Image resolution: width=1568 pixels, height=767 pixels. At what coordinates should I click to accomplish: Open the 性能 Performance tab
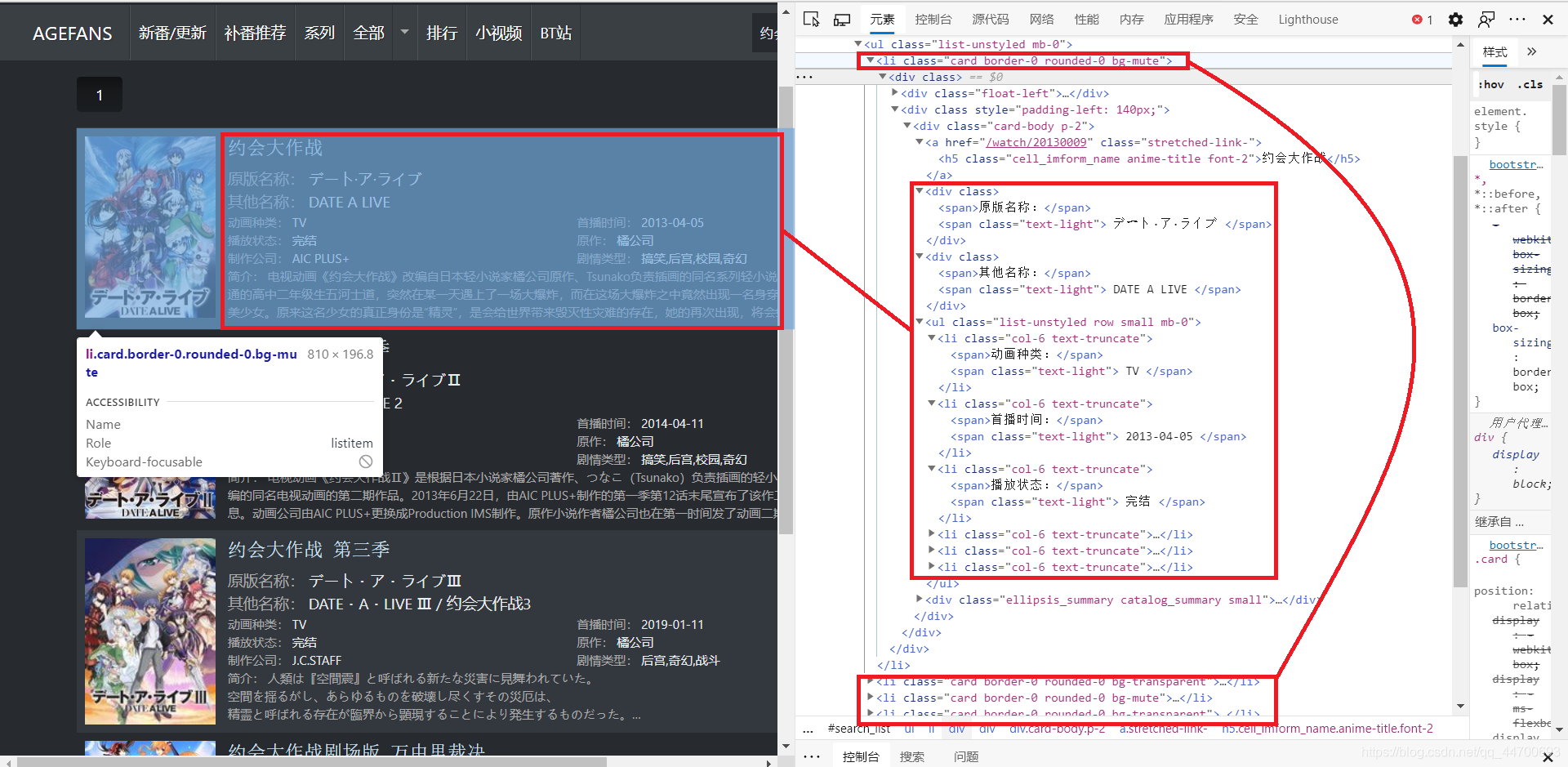tap(1086, 20)
